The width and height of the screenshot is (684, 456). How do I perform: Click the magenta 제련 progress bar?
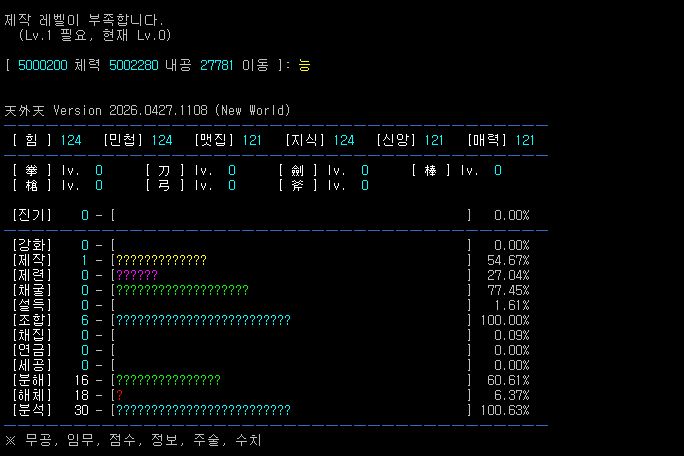pos(136,275)
